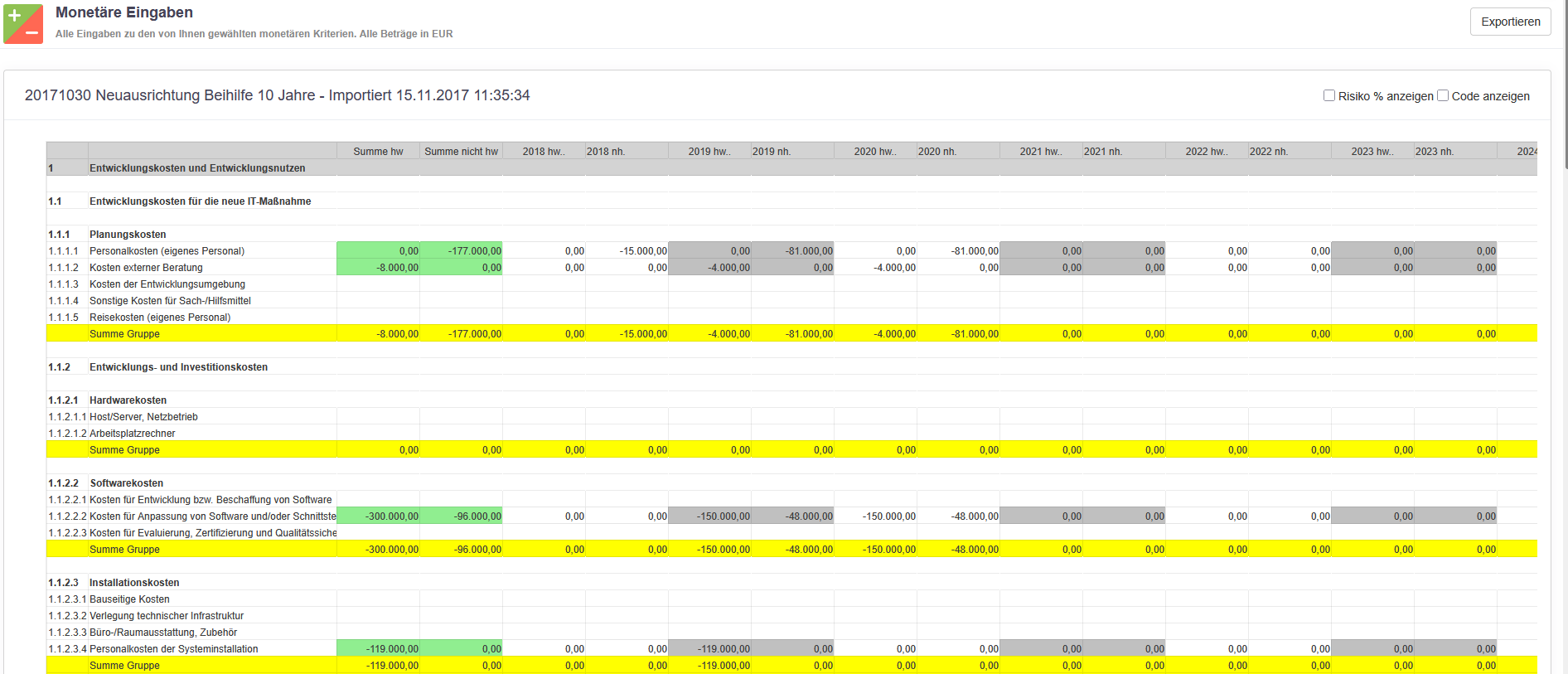Click the 2018 nh. -15.000,00 Personalkosten cell
The height and width of the screenshot is (674, 1568).
627,251
